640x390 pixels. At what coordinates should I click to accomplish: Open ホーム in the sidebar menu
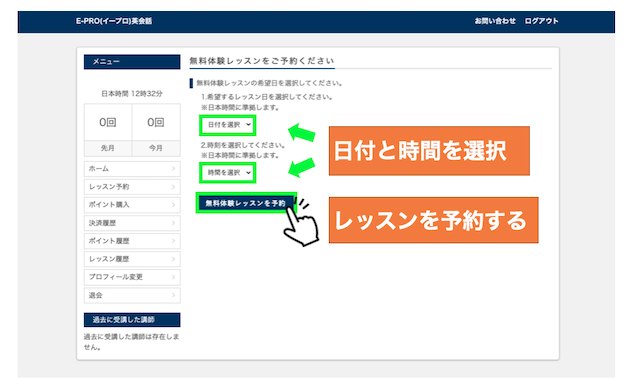[x=132, y=168]
